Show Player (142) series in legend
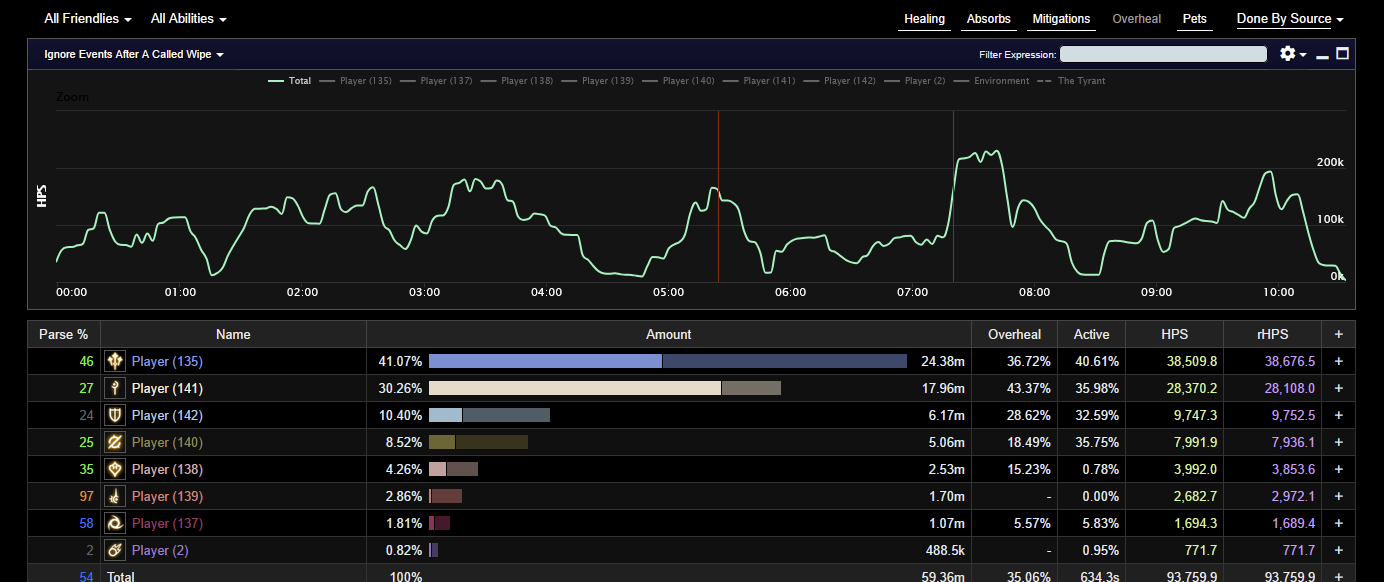This screenshot has height=582, width=1384. pyautogui.click(x=839, y=81)
